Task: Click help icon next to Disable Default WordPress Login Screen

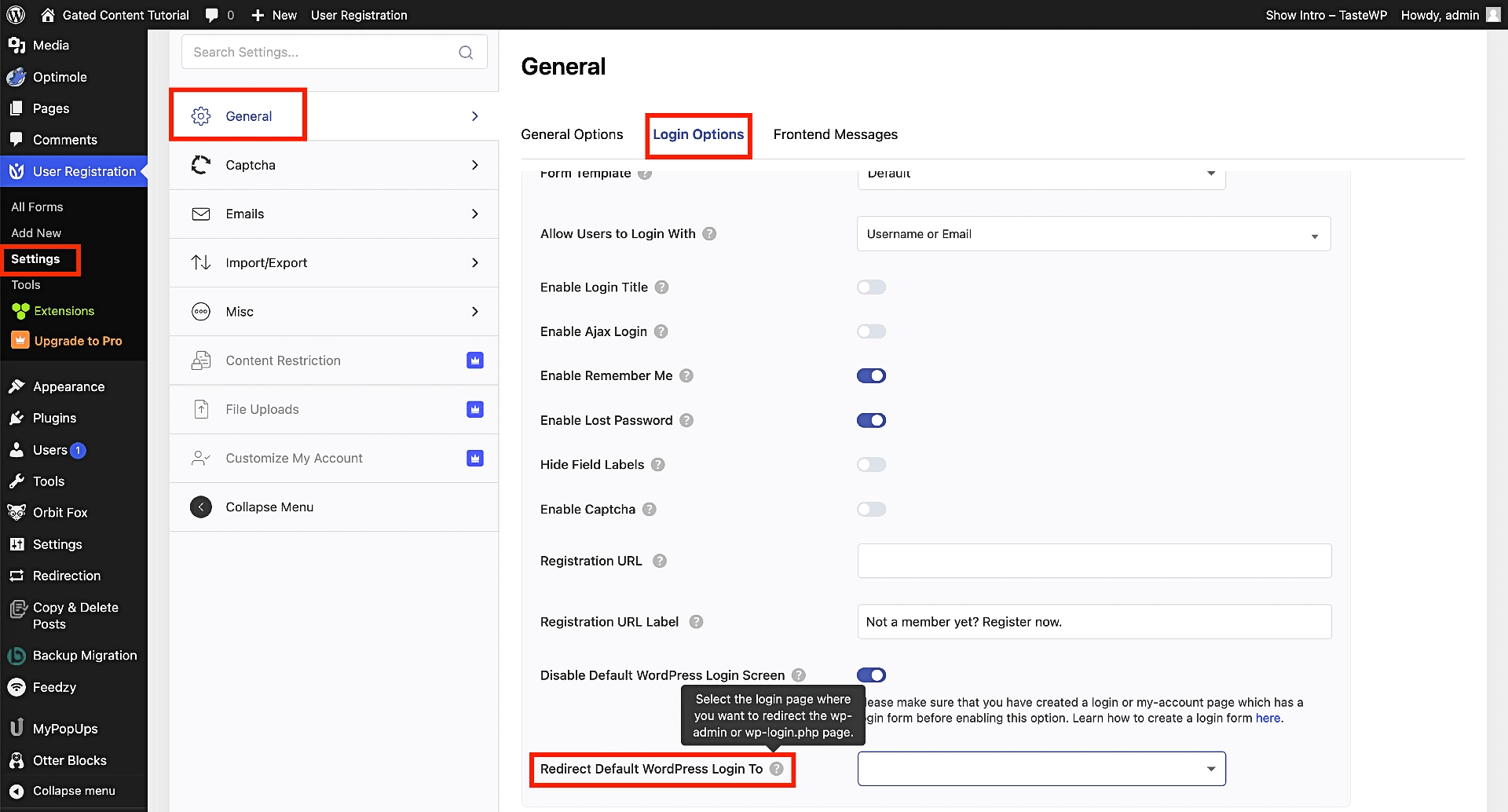Action: coord(799,675)
